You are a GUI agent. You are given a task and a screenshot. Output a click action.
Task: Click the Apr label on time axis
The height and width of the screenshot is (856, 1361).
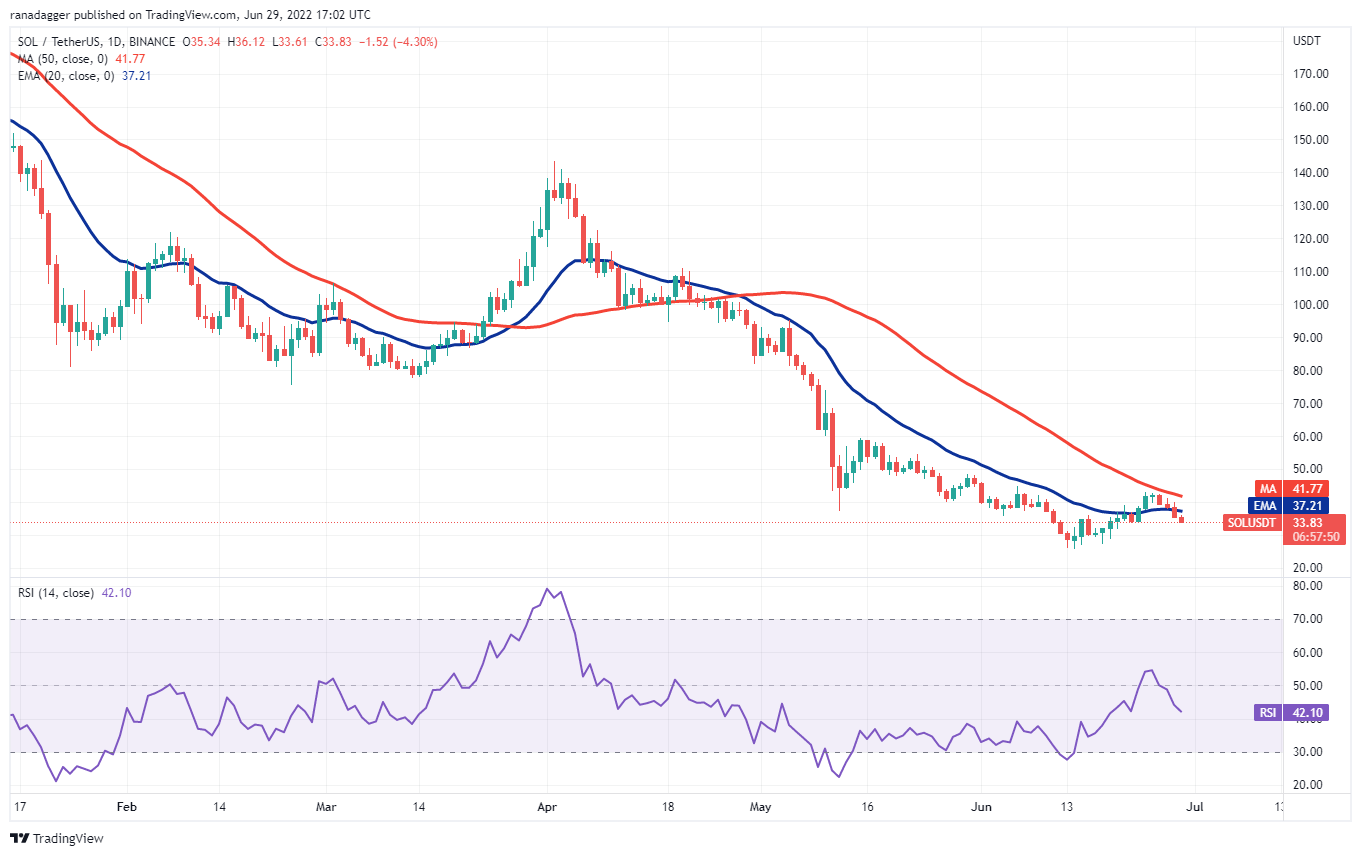tap(546, 804)
